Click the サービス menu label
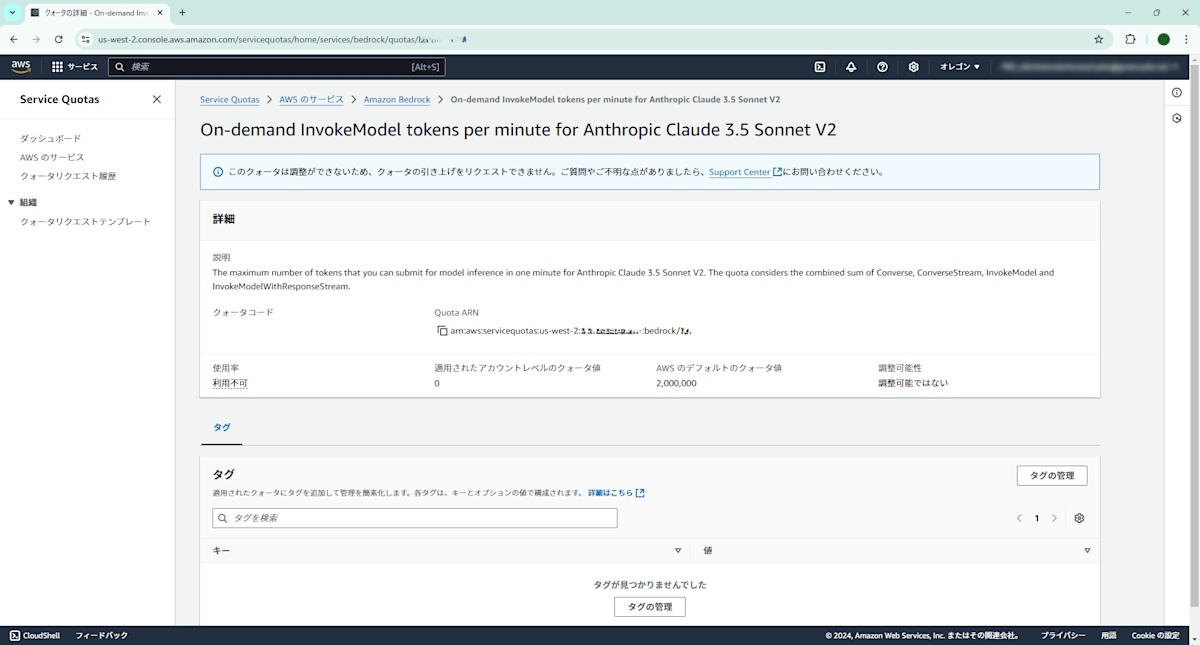The width and height of the screenshot is (1200, 645). point(83,67)
